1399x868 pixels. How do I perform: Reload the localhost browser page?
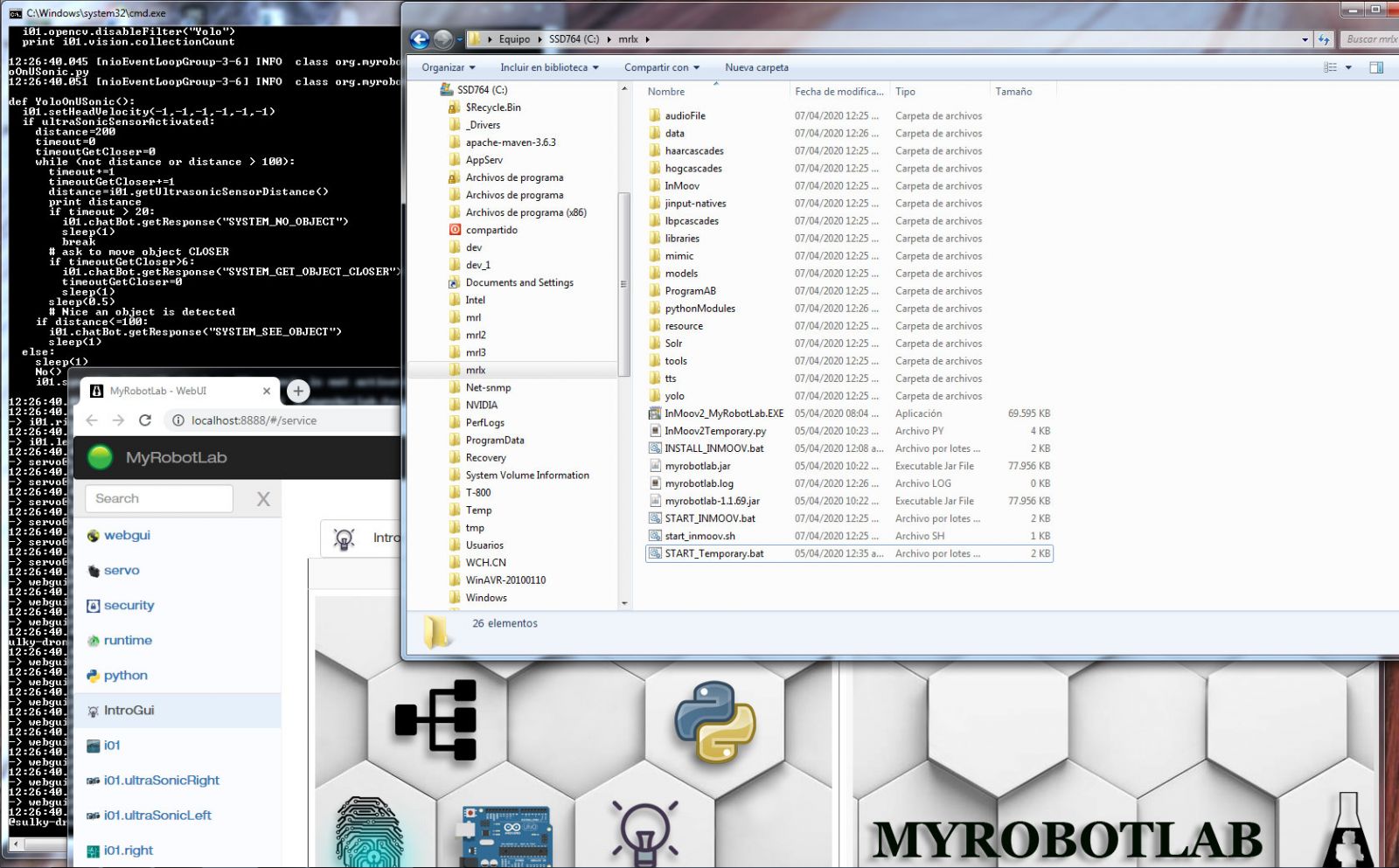(x=145, y=420)
